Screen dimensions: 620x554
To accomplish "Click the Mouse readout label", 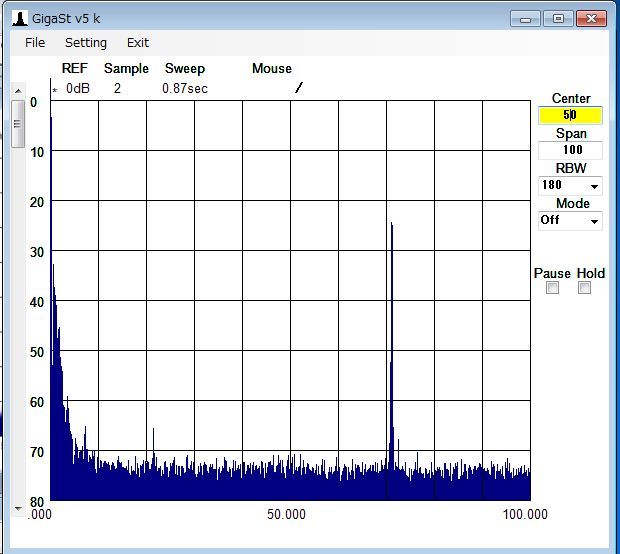I will click(x=272, y=68).
